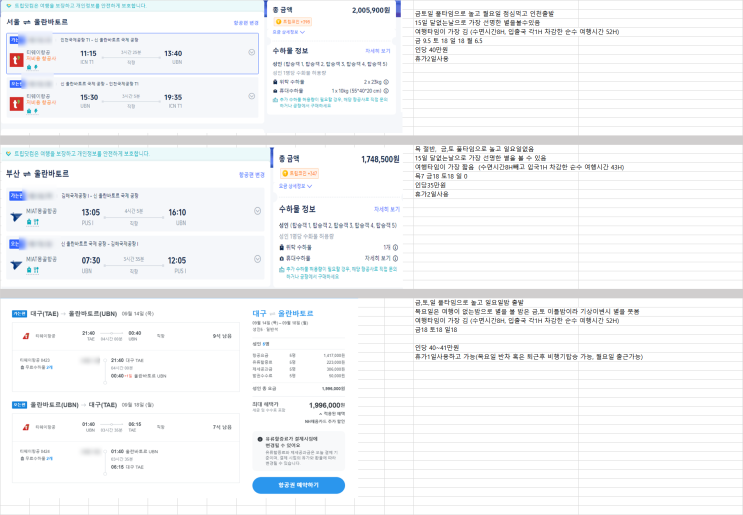The image size is (743, 515).
Task: Select cell reading 금 9.5 토 18 일 18 월 6.5
Action: [448, 41]
